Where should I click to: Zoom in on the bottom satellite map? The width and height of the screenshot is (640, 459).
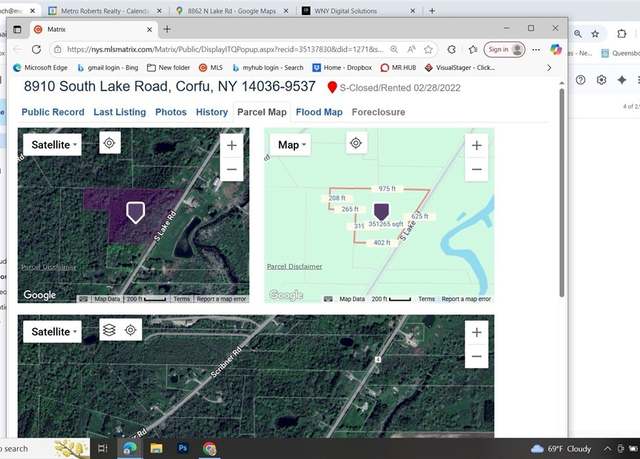pyautogui.click(x=477, y=332)
